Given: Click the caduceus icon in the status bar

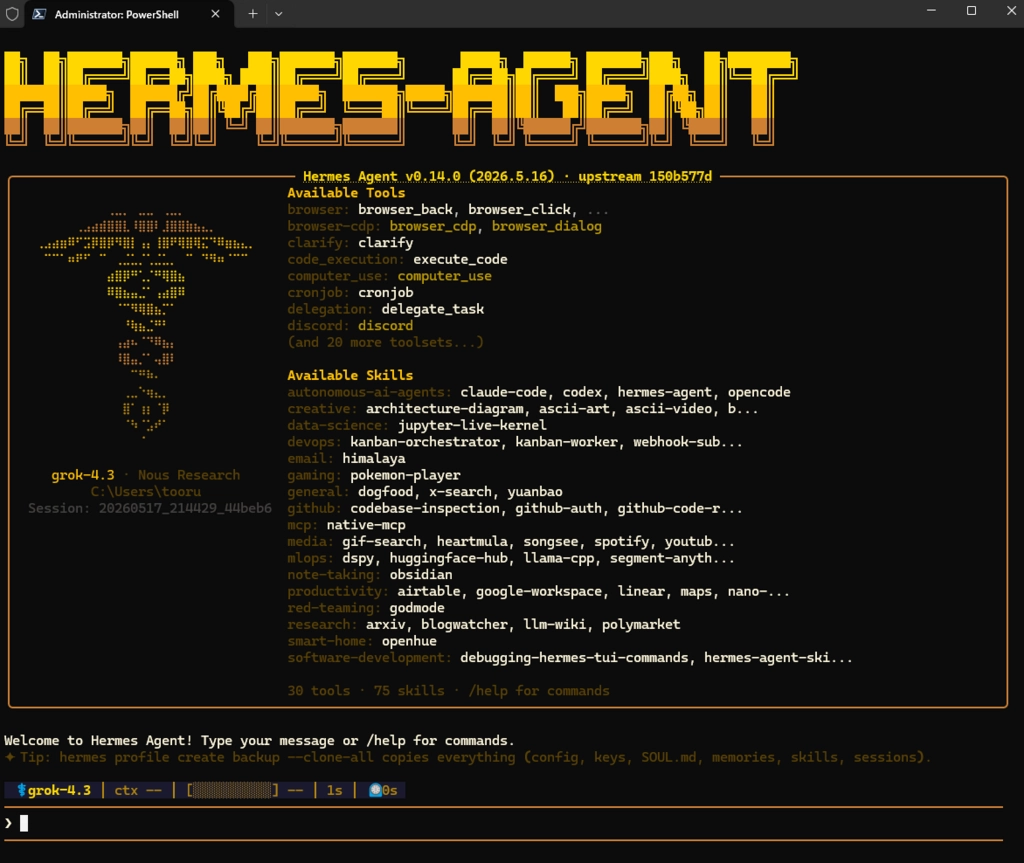Looking at the screenshot, I should tap(21, 790).
